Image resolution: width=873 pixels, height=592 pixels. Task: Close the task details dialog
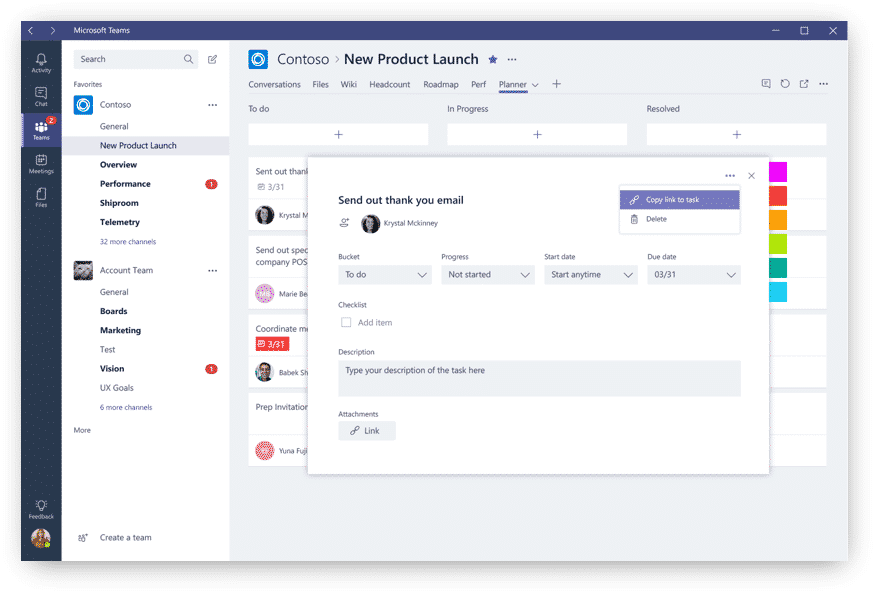coord(752,175)
